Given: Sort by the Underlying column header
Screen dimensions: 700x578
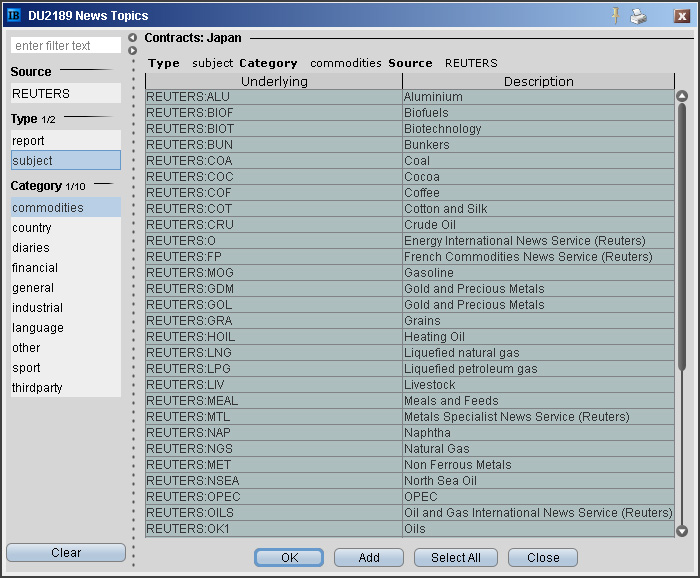Looking at the screenshot, I should point(274,81).
